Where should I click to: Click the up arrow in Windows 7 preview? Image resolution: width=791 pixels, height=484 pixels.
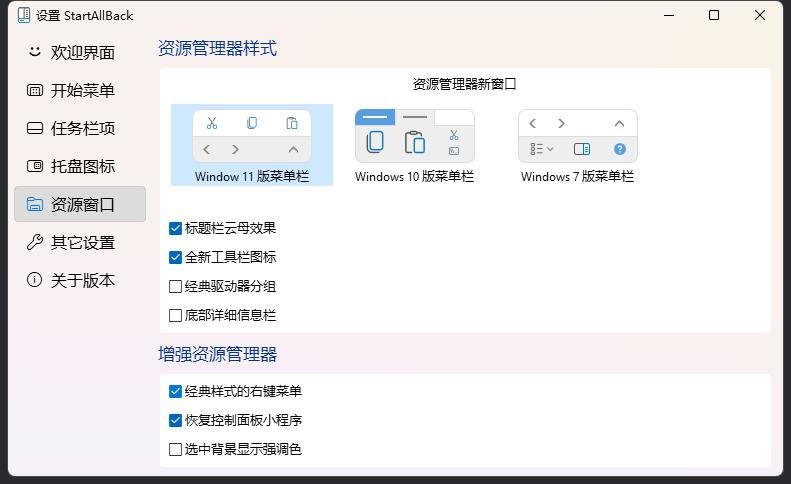click(619, 123)
